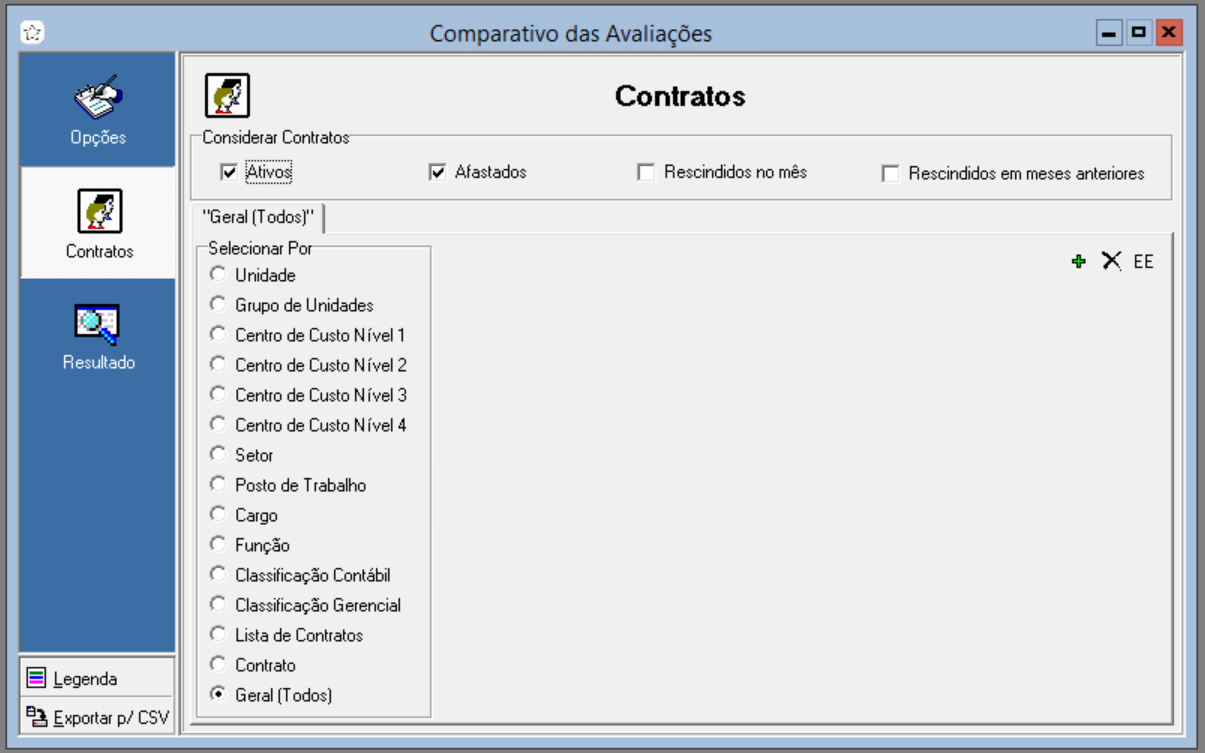Switch to the "Geral (Todos)" tab

click(x=258, y=218)
